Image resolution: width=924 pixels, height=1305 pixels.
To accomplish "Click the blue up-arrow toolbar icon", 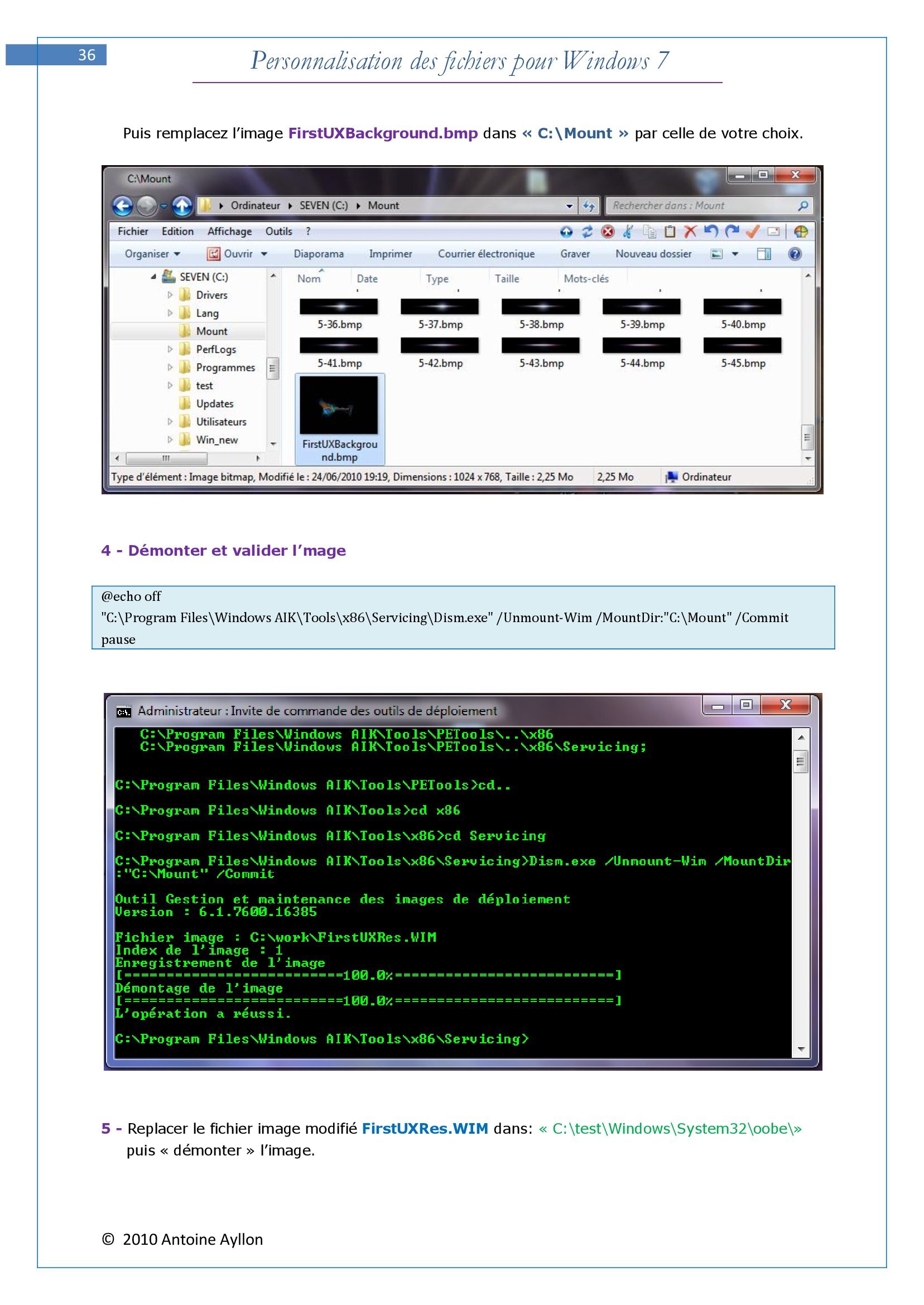I will [x=566, y=232].
